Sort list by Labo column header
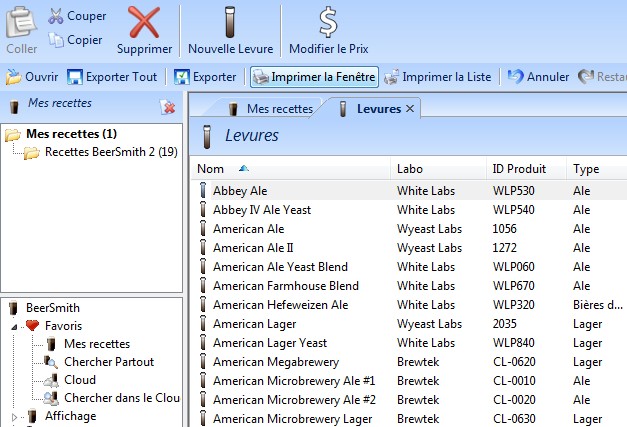627x427 pixels. pos(410,168)
